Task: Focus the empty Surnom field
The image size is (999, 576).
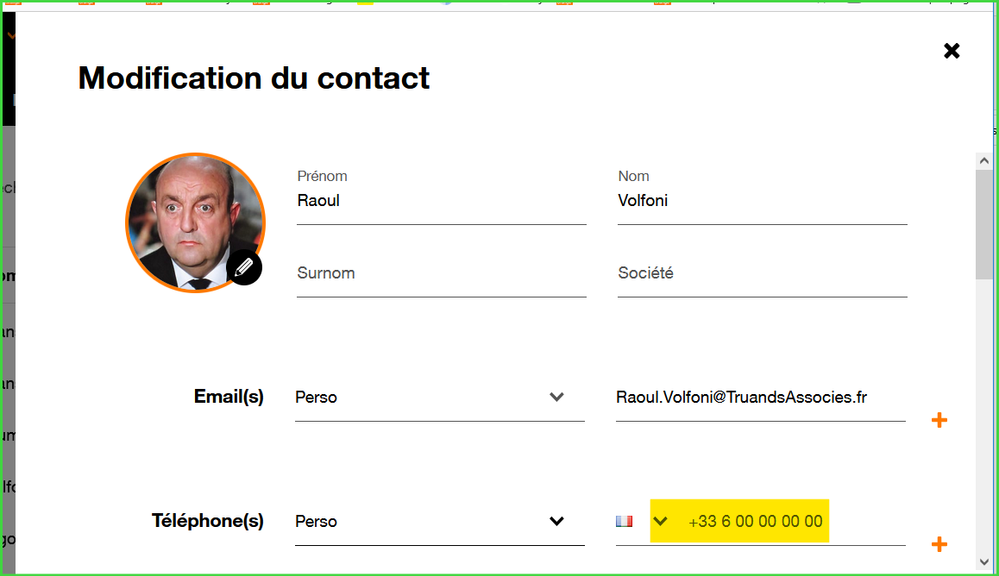Action: pyautogui.click(x=440, y=274)
